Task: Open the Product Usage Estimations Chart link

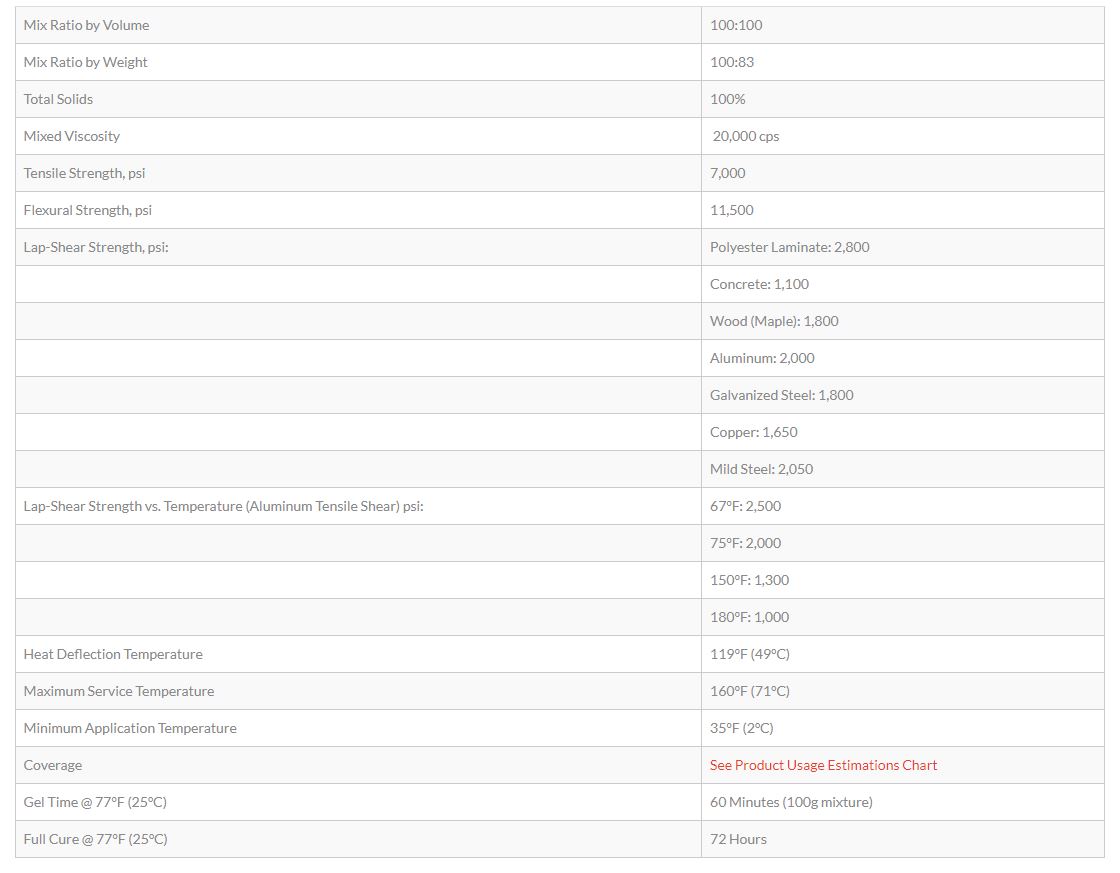Action: tap(823, 765)
